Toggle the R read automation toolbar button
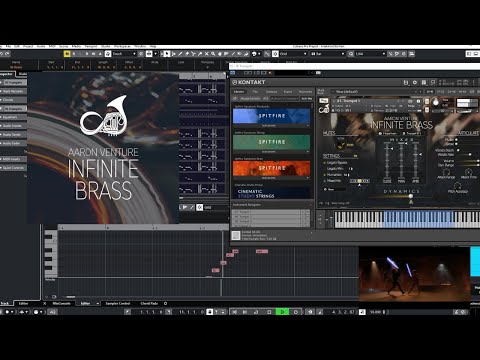 pyautogui.click(x=87, y=54)
